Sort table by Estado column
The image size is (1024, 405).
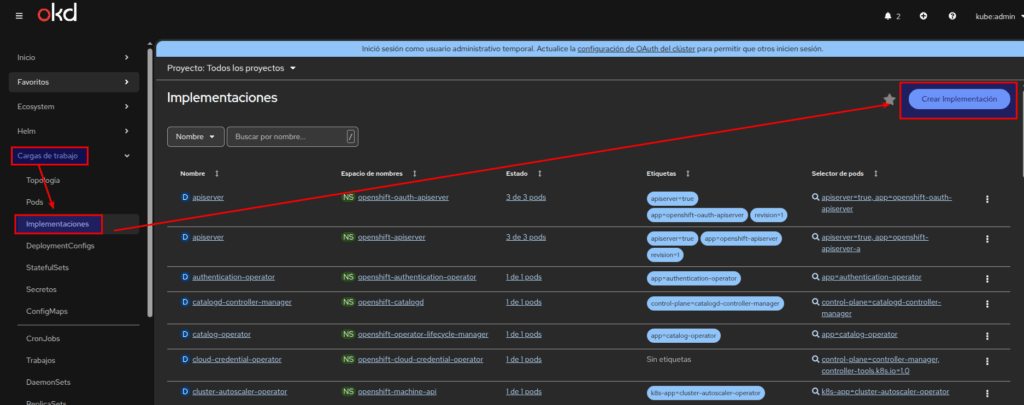(x=540, y=173)
